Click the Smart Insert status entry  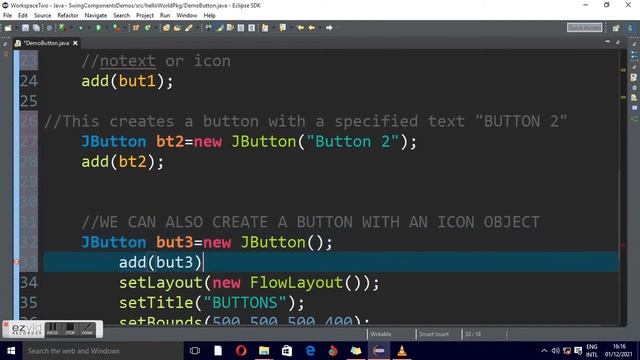[x=434, y=334]
